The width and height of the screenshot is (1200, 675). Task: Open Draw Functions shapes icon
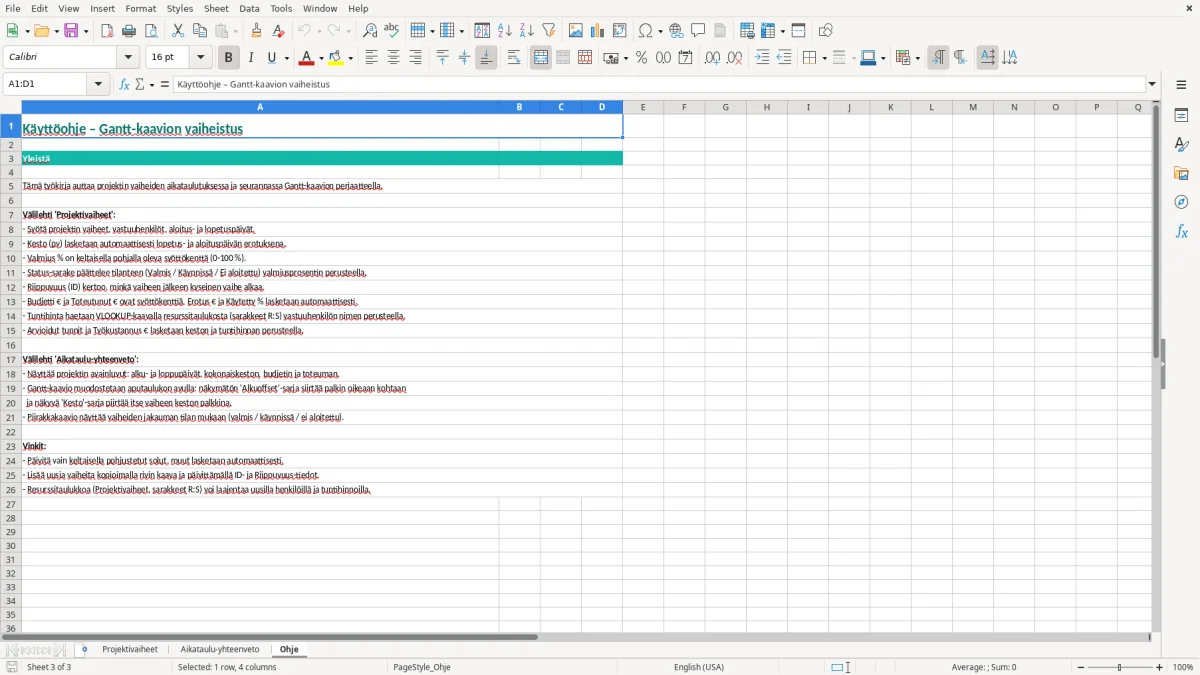coord(825,31)
